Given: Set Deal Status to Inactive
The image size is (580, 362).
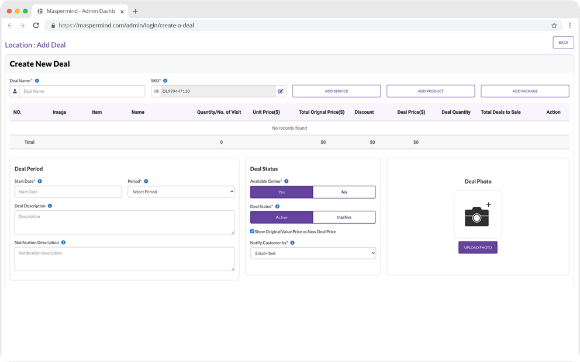Looking at the screenshot, I should click(344, 217).
